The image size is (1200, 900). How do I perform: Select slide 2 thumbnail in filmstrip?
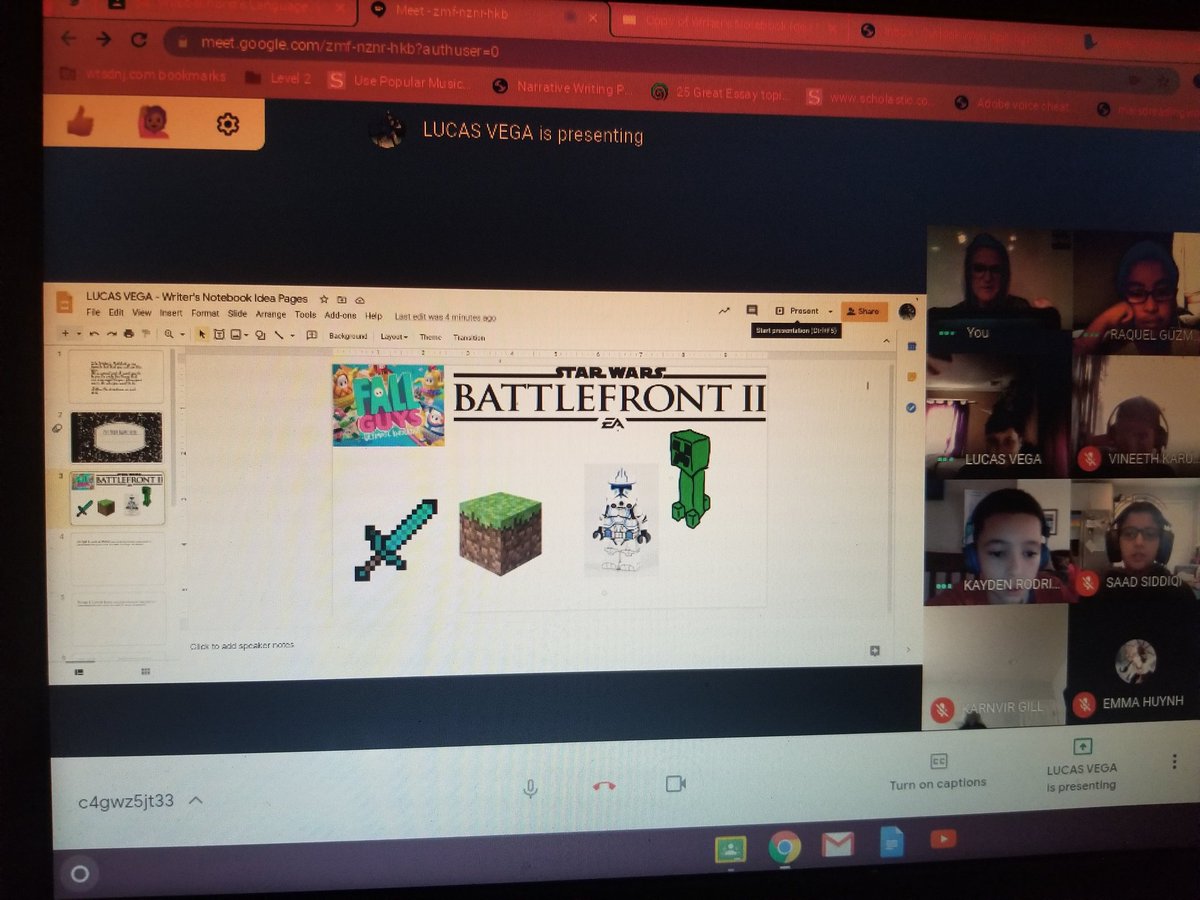(x=116, y=437)
